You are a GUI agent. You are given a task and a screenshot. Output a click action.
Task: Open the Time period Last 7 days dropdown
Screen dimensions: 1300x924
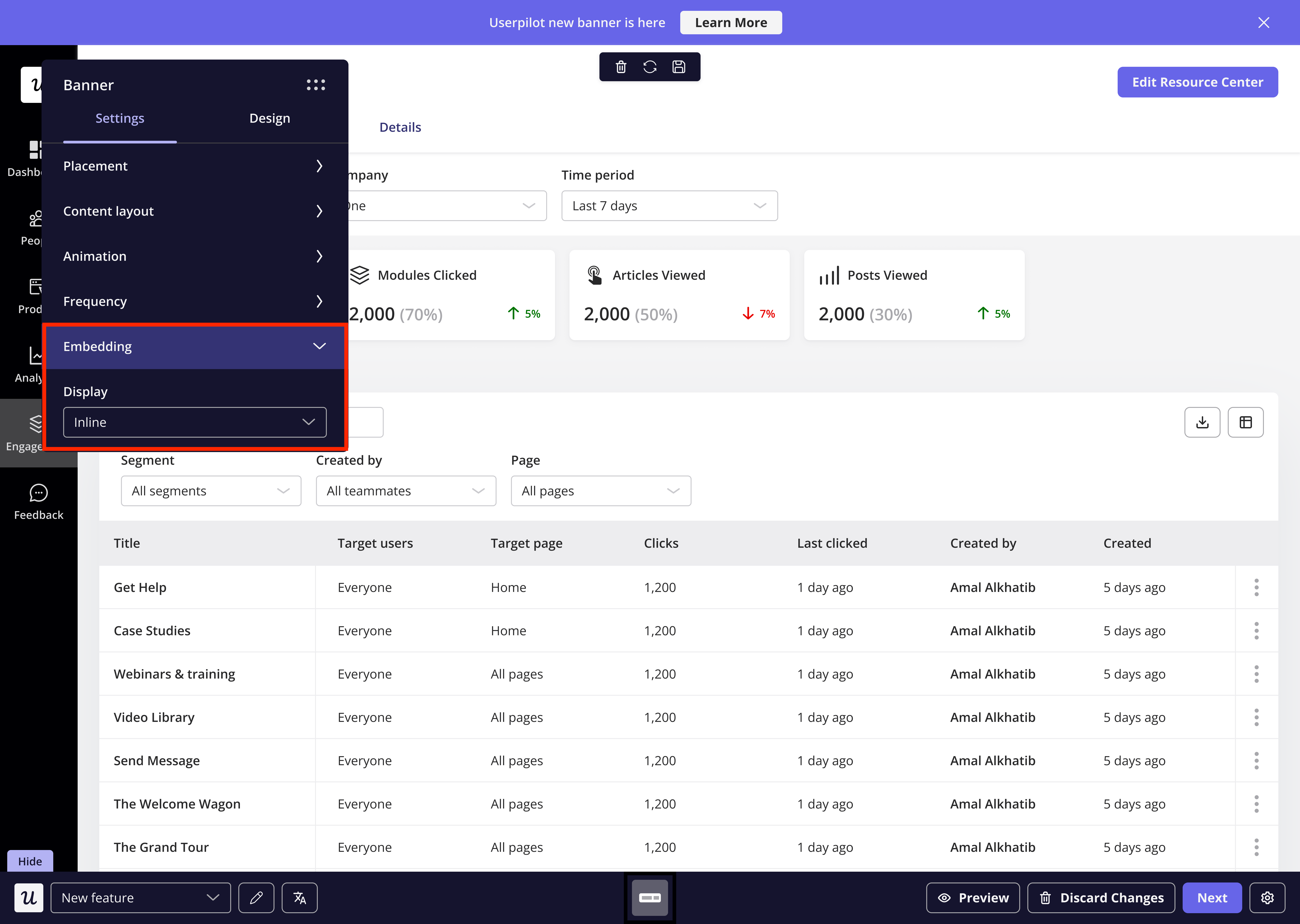[x=669, y=206]
